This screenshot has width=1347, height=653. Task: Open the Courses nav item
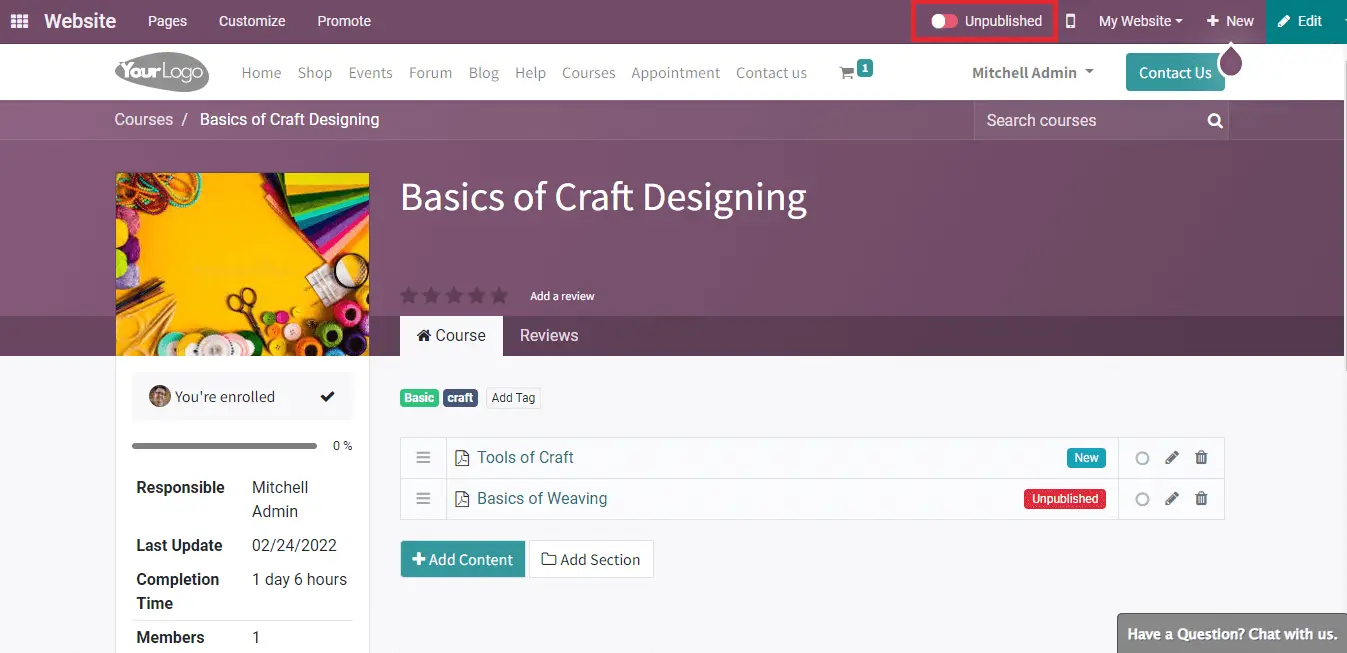(588, 73)
